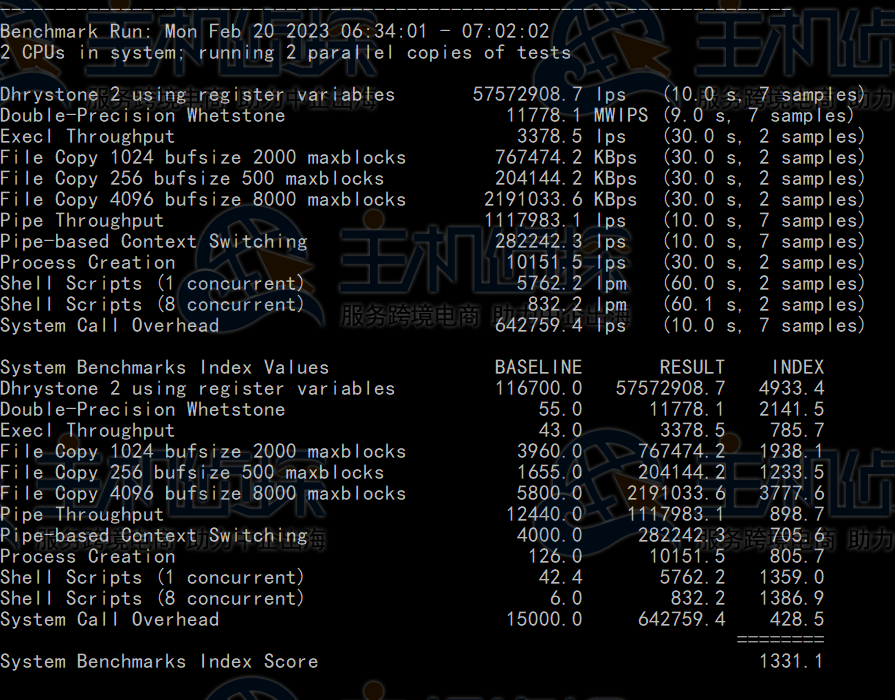Image resolution: width=895 pixels, height=700 pixels.
Task: Click the Dhrystone index value 4933.4
Action: tap(791, 388)
